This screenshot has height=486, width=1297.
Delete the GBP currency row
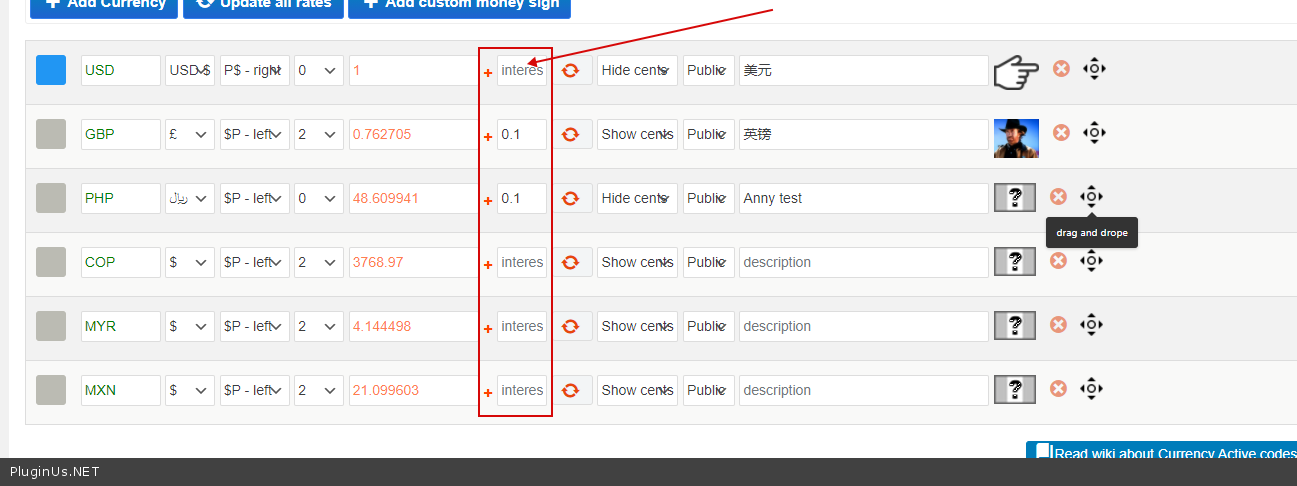pos(1061,132)
